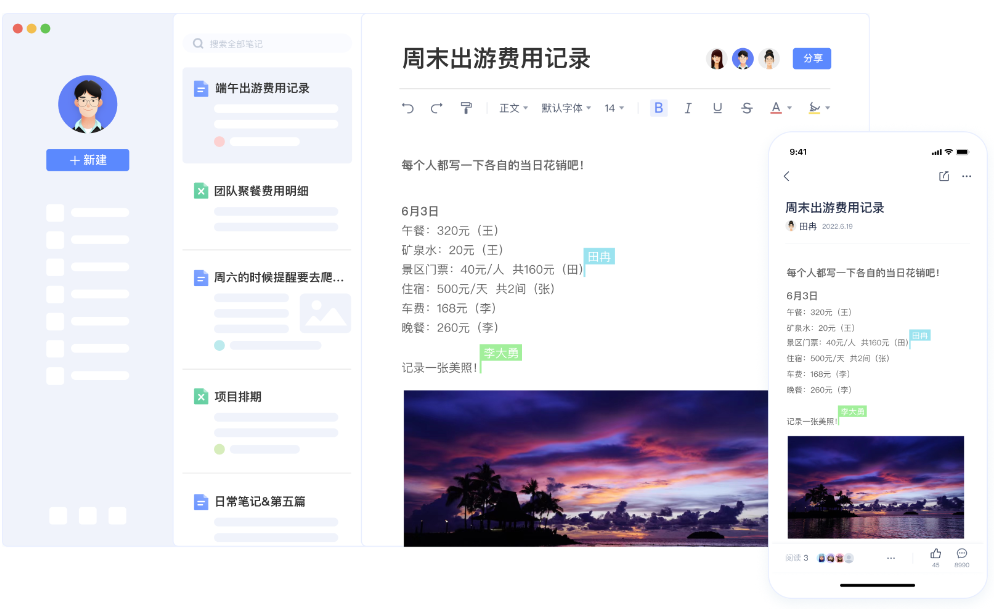The width and height of the screenshot is (994, 609).
Task: Expand highlight color dropdown arrow
Action: coord(827,108)
